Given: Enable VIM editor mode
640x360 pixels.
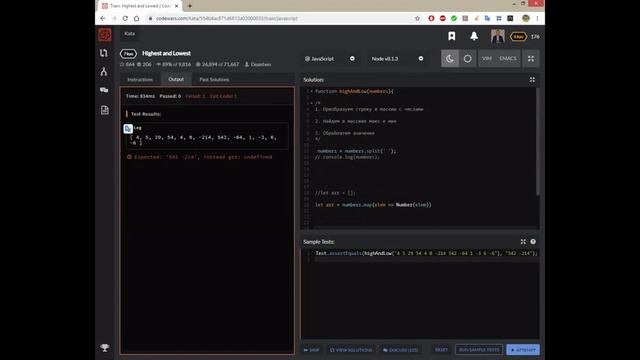Looking at the screenshot, I should (487, 58).
